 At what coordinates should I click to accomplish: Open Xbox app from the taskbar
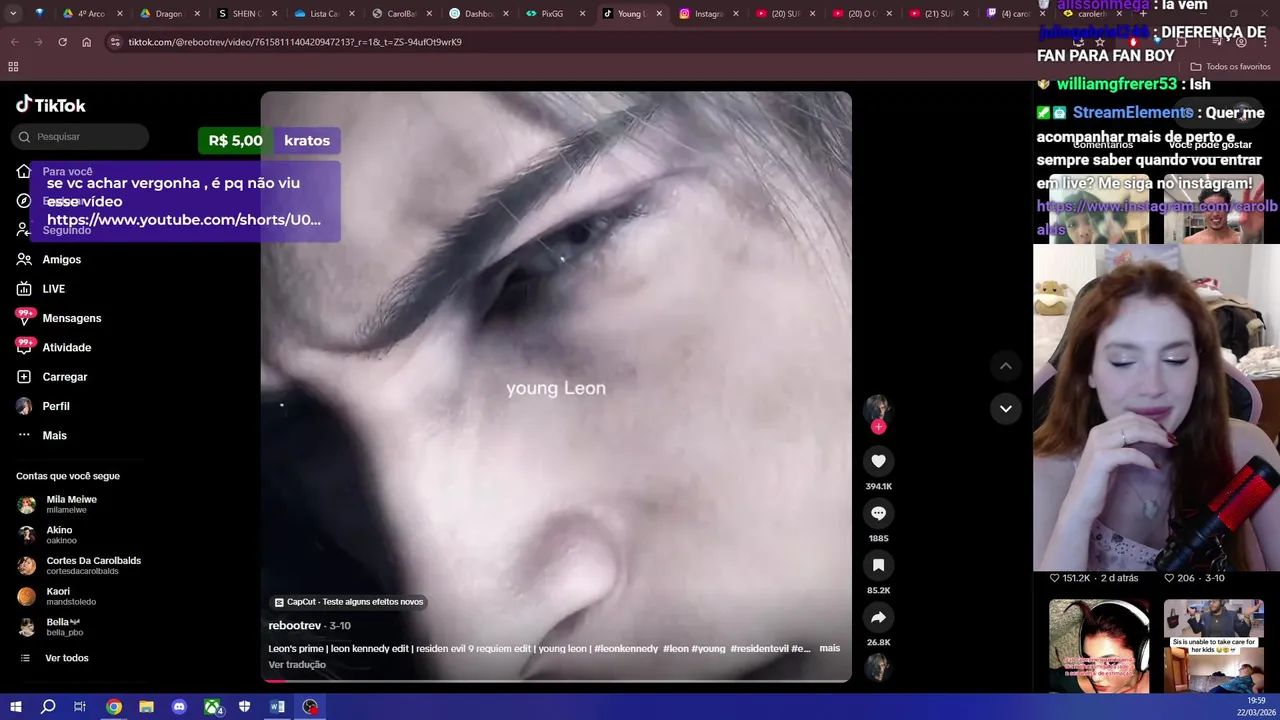[212, 707]
